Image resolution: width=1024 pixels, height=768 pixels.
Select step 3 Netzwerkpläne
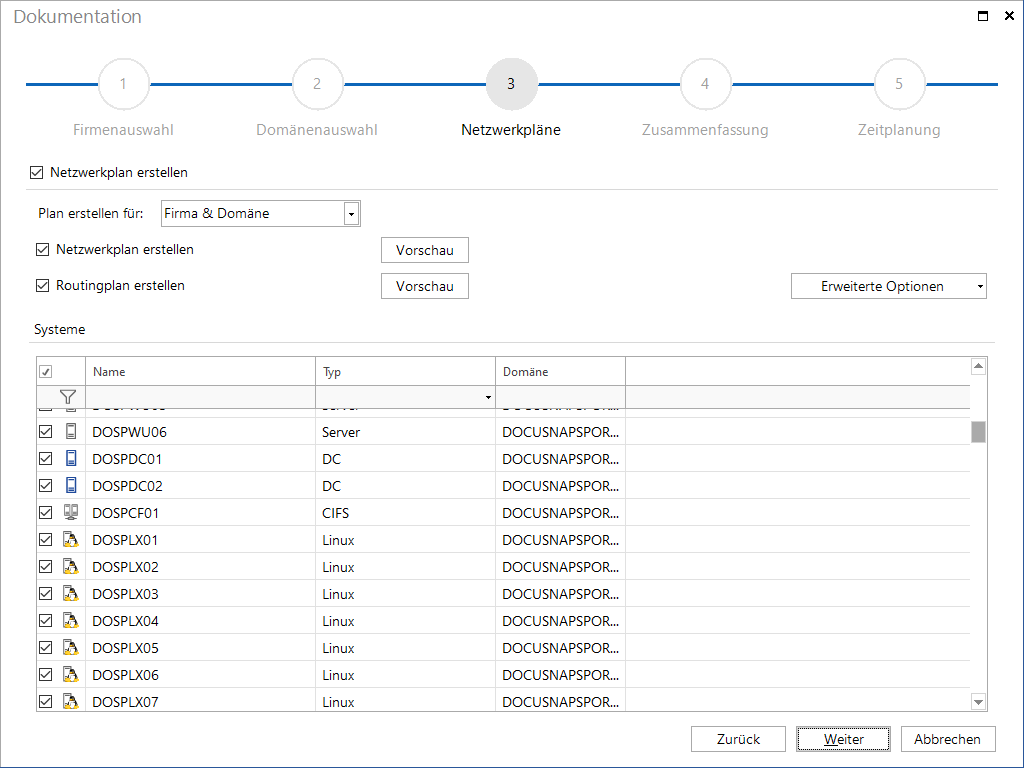(511, 84)
